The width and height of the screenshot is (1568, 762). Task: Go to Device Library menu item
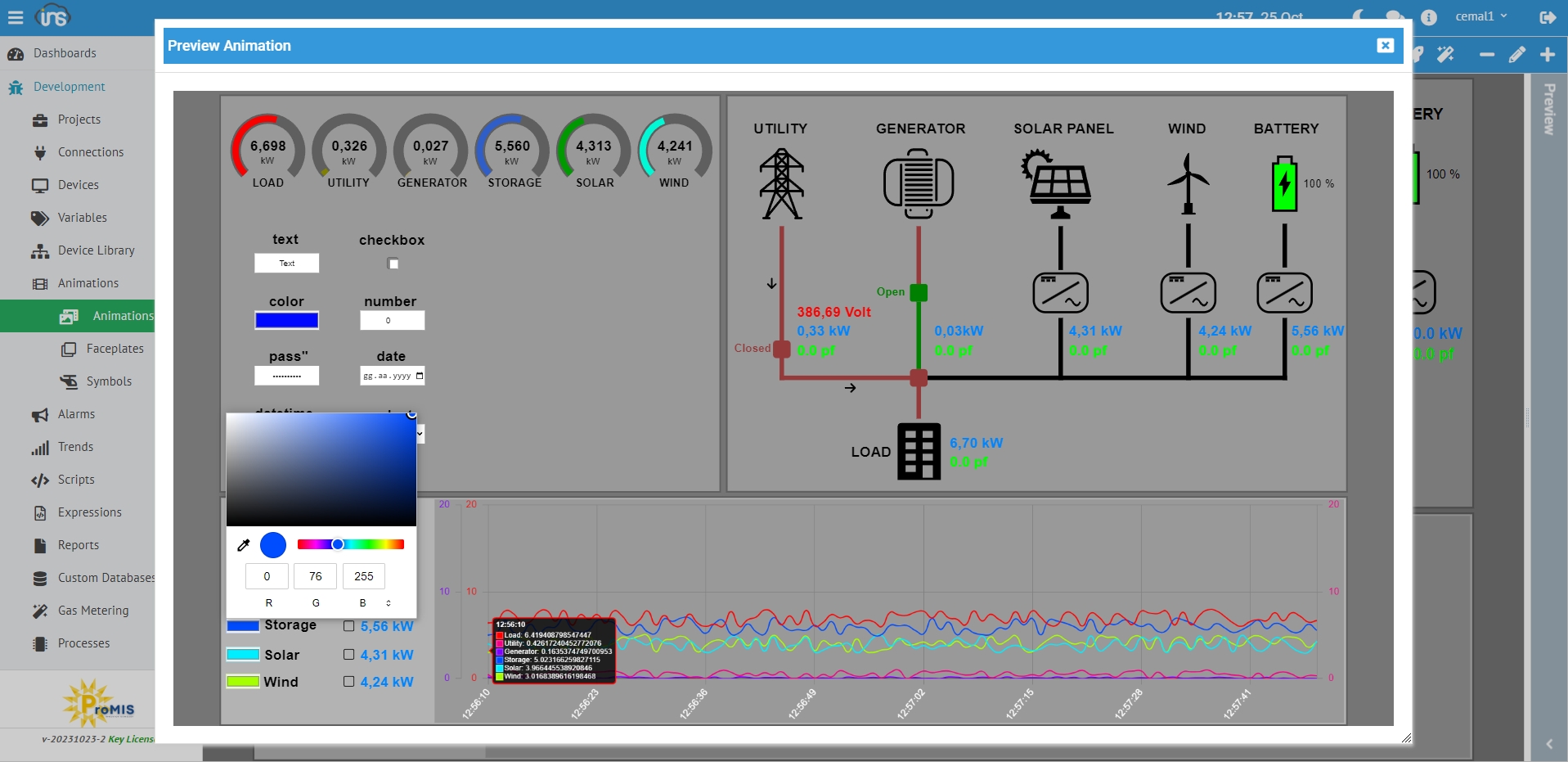click(x=96, y=250)
